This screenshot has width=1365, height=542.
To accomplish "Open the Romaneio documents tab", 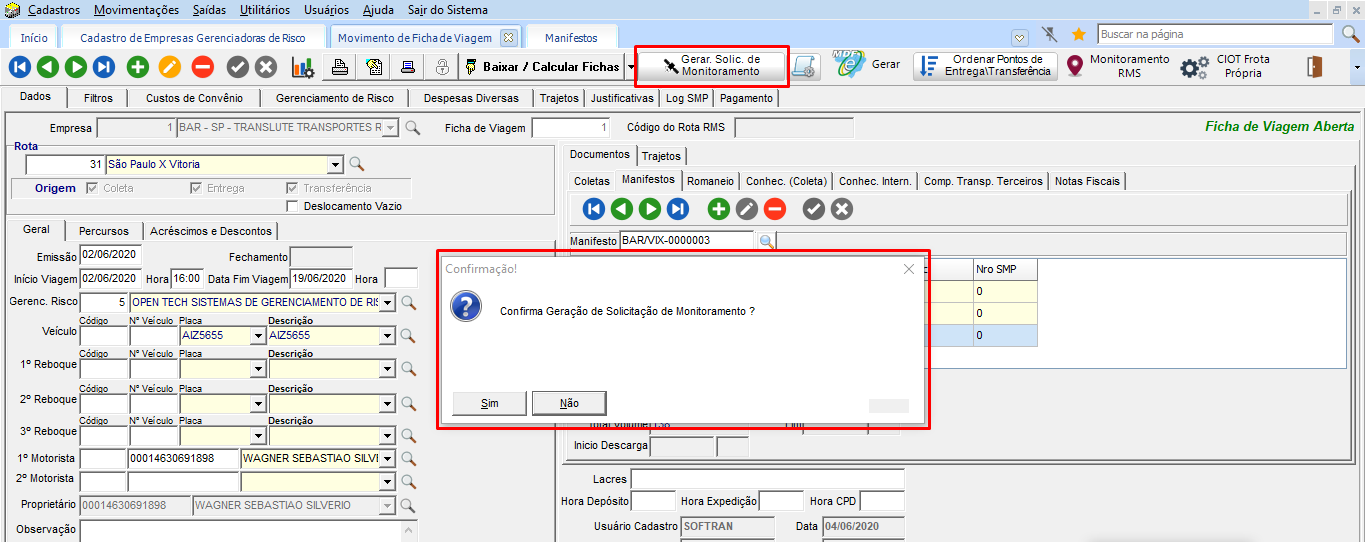I will click(711, 181).
